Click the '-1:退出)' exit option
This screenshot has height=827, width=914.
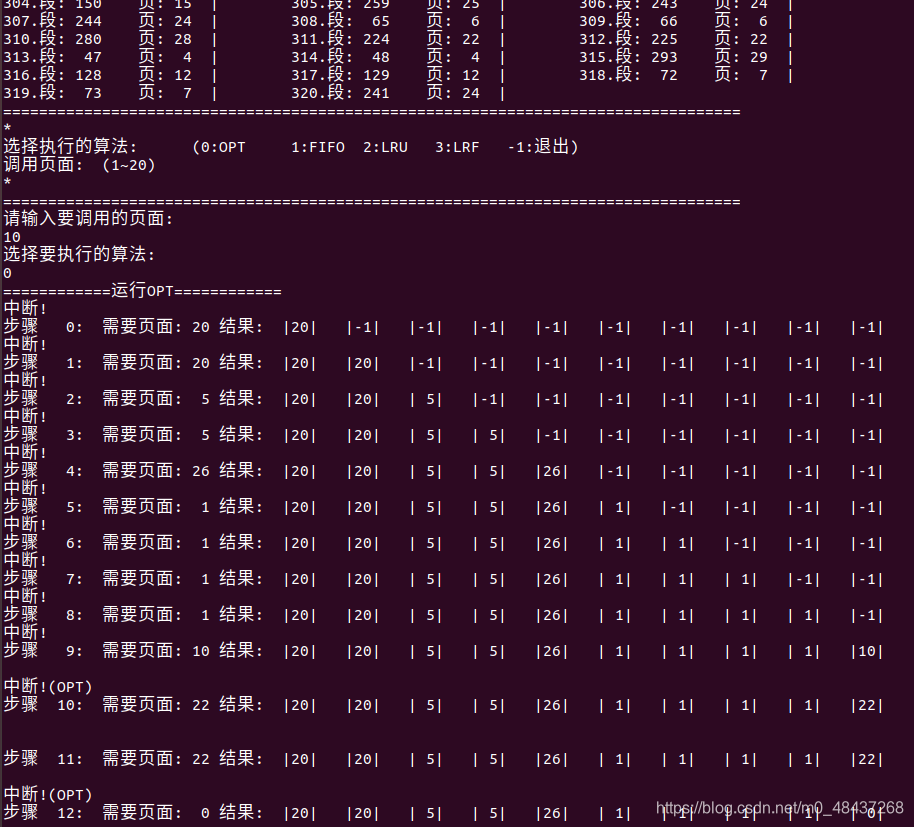coord(543,147)
